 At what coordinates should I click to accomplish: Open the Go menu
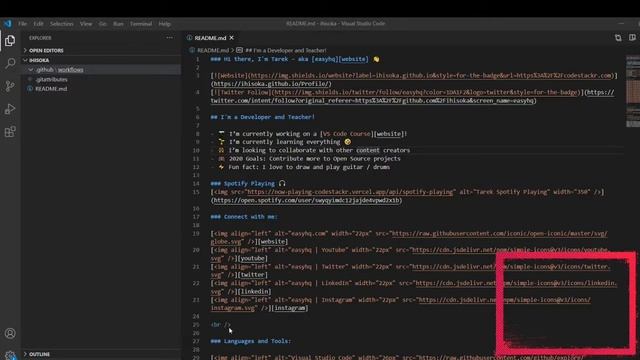click(102, 24)
